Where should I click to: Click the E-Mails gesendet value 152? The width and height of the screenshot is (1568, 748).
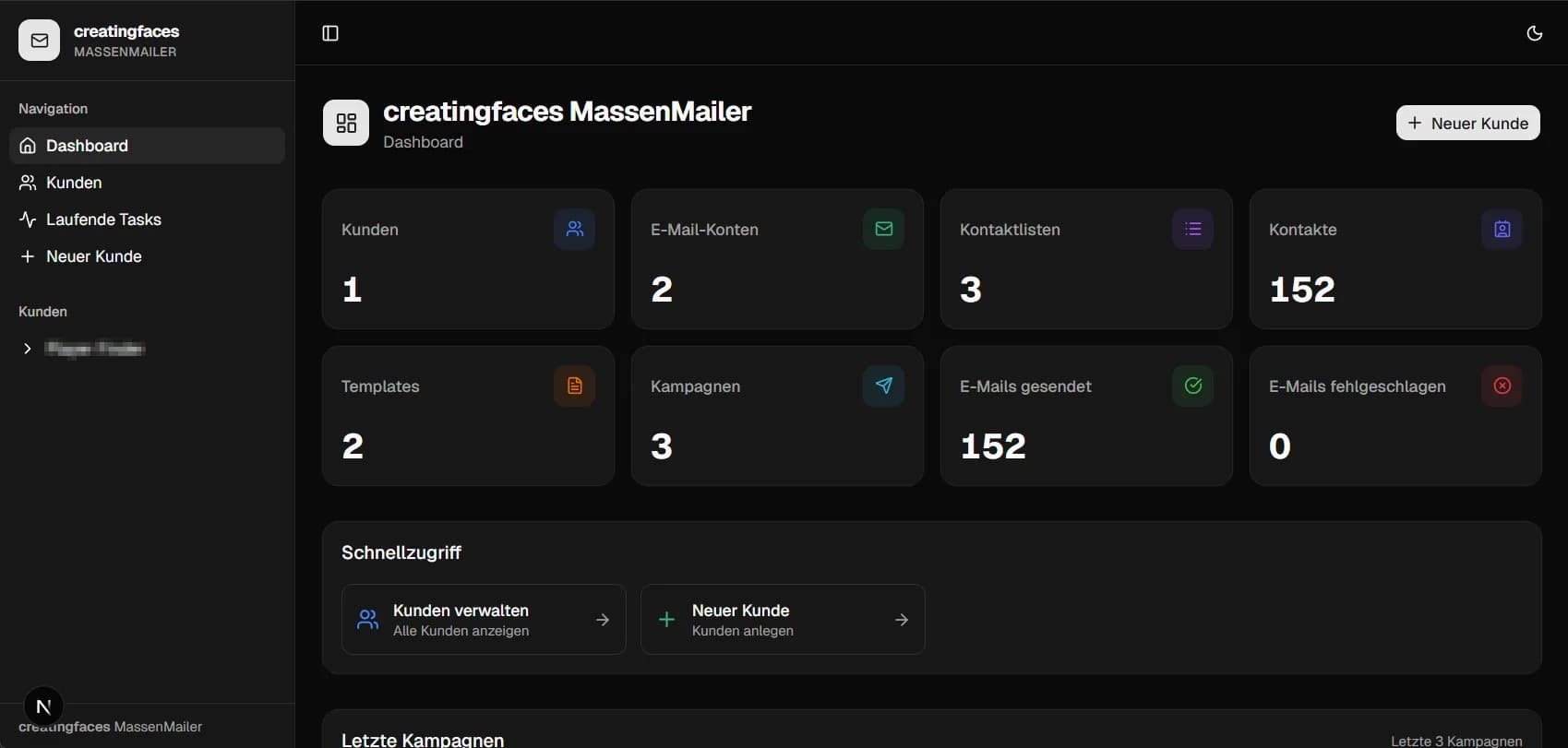(993, 446)
